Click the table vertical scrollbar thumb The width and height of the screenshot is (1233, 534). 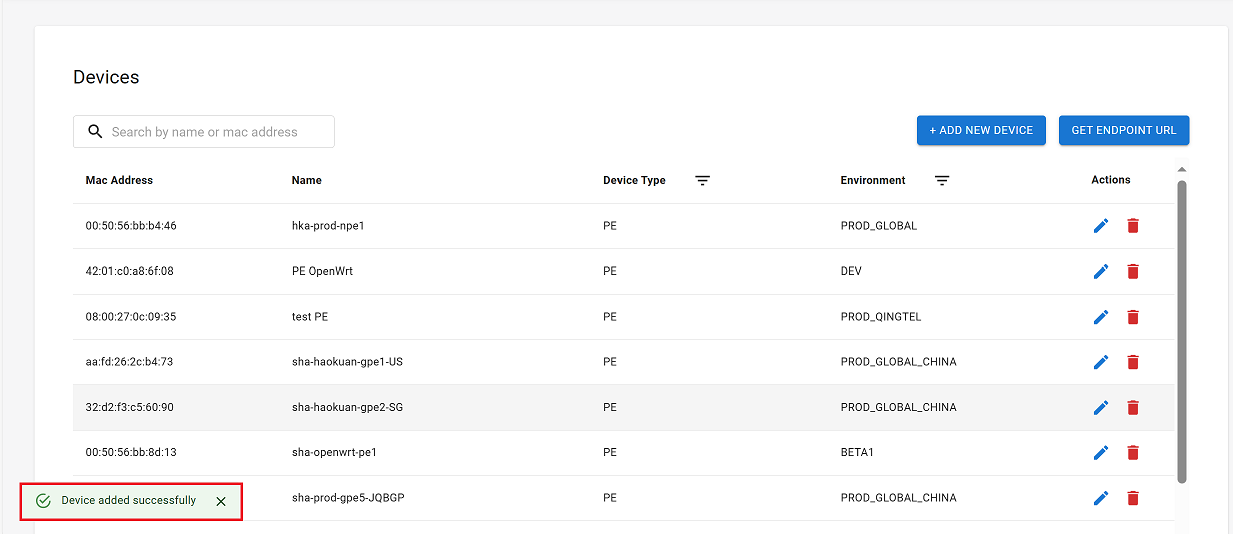1182,331
